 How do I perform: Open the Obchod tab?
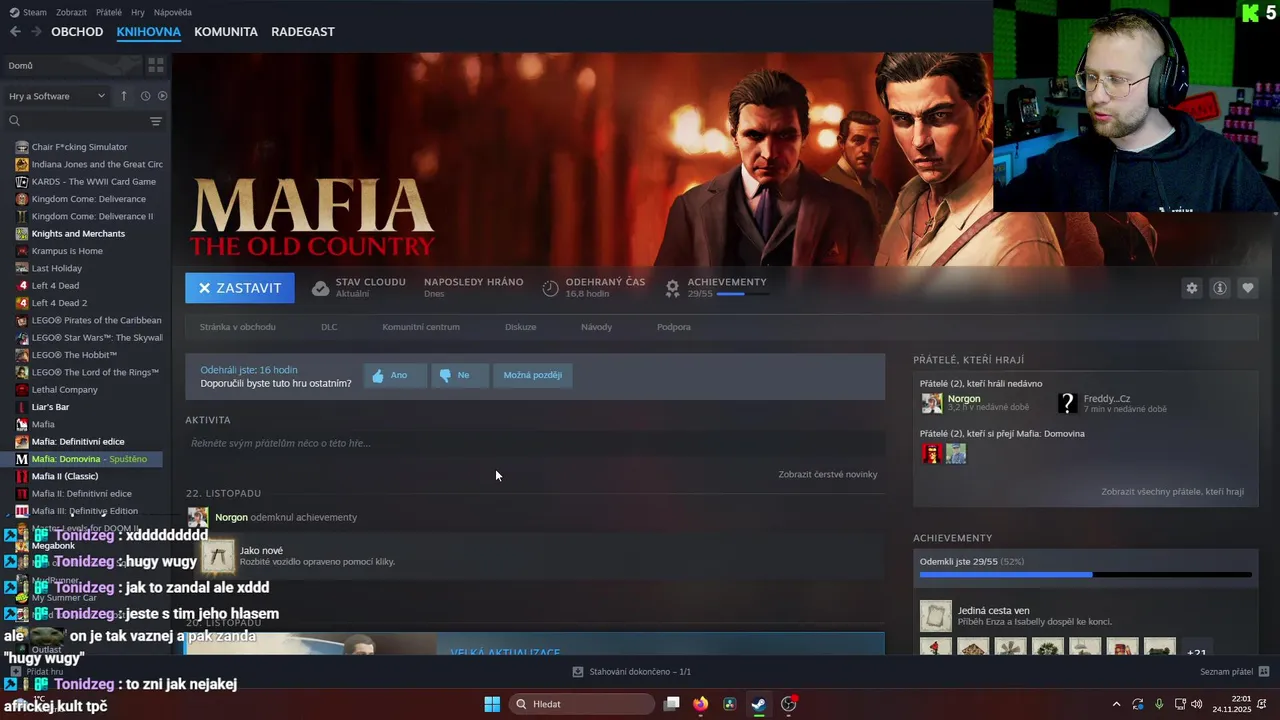tap(77, 32)
